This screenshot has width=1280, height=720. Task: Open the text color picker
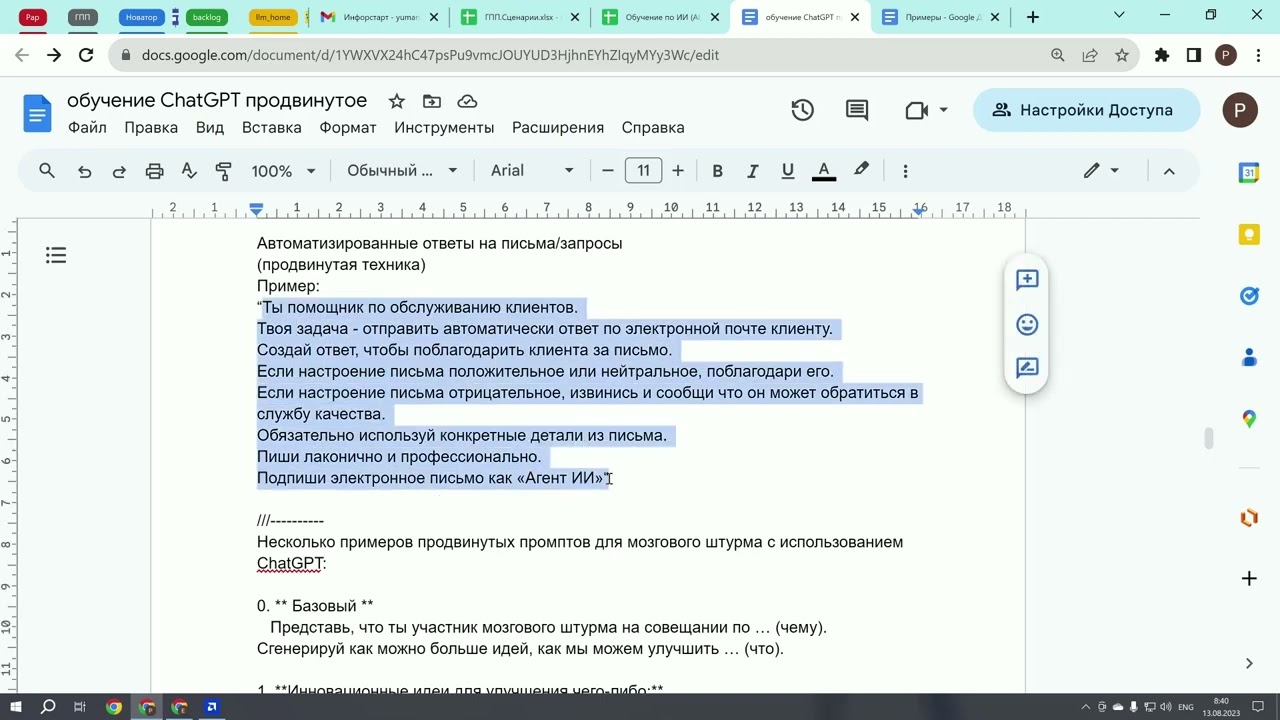pyautogui.click(x=824, y=171)
